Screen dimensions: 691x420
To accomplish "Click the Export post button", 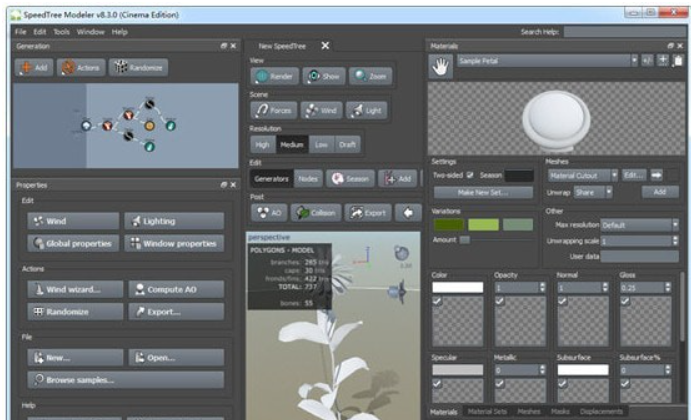I will (x=368, y=213).
